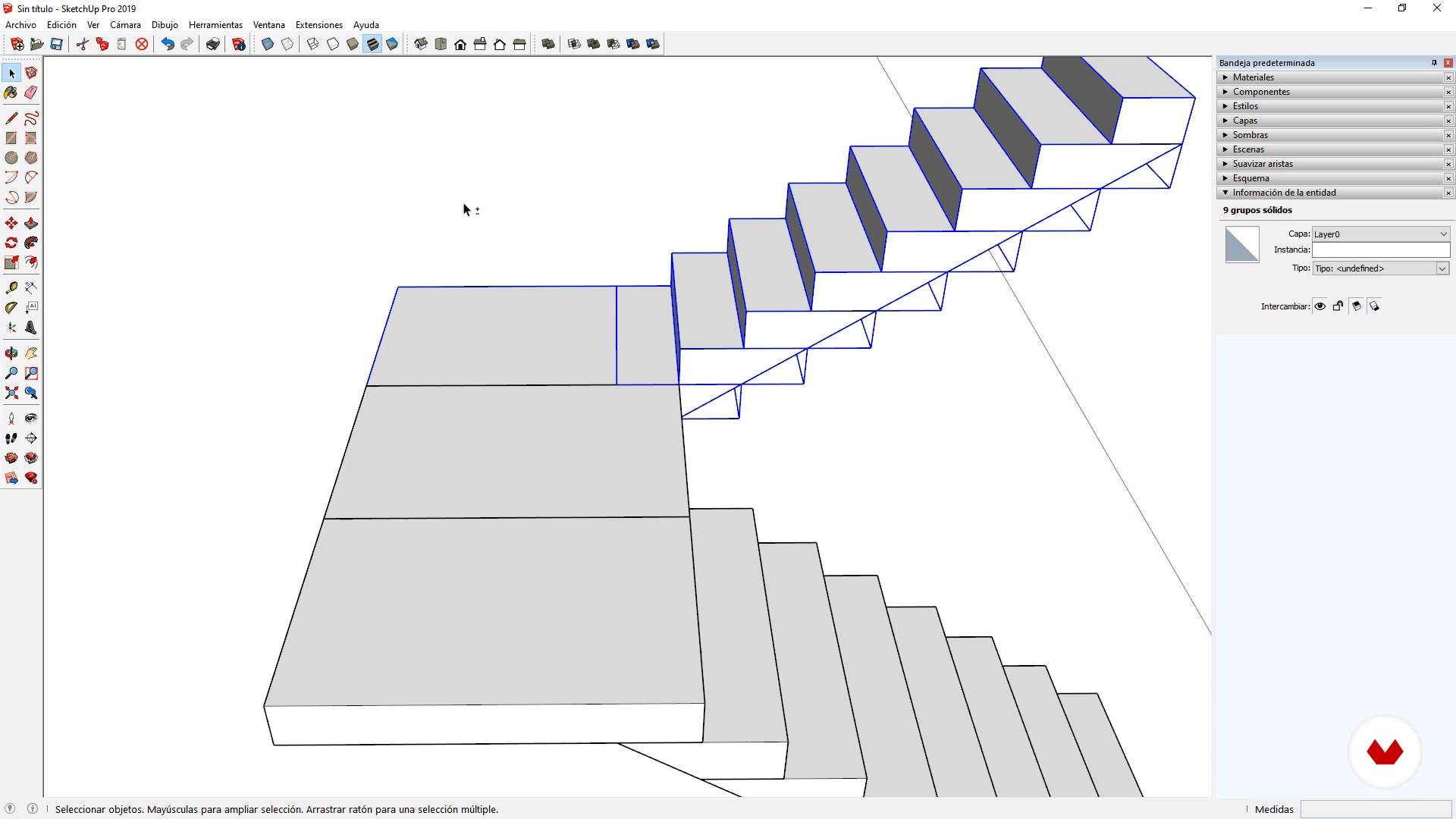The height and width of the screenshot is (819, 1456).
Task: Switch to Hidden Line face style
Action: [333, 44]
